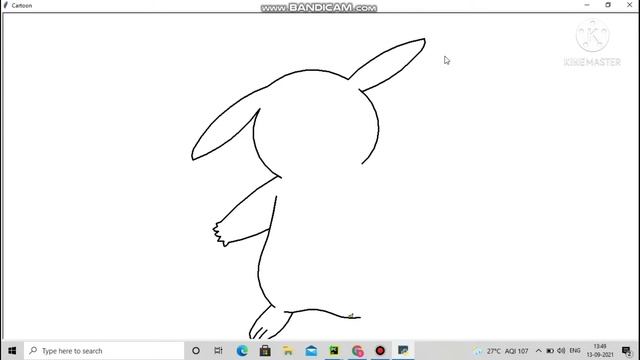Viewport: 640px width, 360px height.
Task: Open the notification center icon
Action: pyautogui.click(x=627, y=351)
